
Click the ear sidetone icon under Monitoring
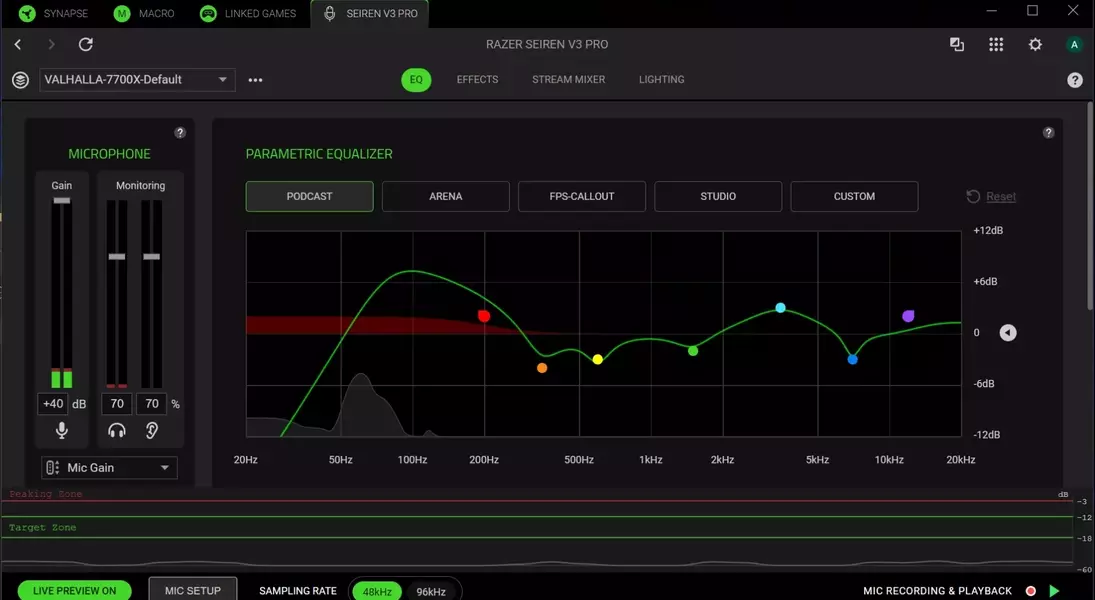coord(152,430)
